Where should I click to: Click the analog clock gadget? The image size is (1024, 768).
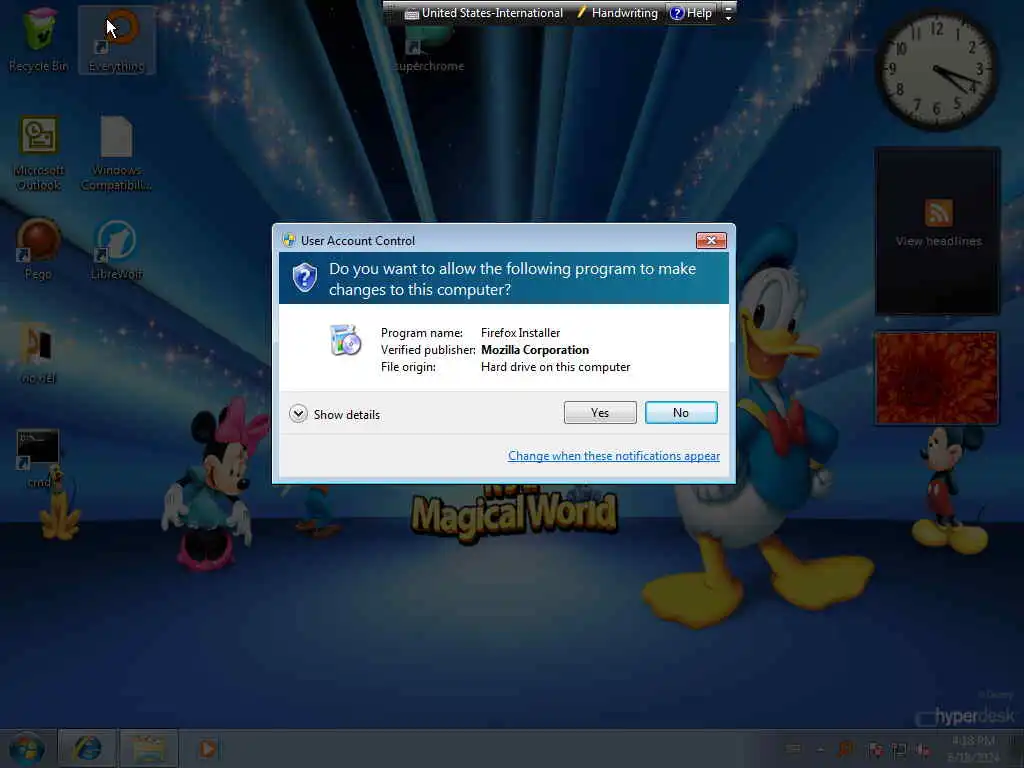pos(936,71)
